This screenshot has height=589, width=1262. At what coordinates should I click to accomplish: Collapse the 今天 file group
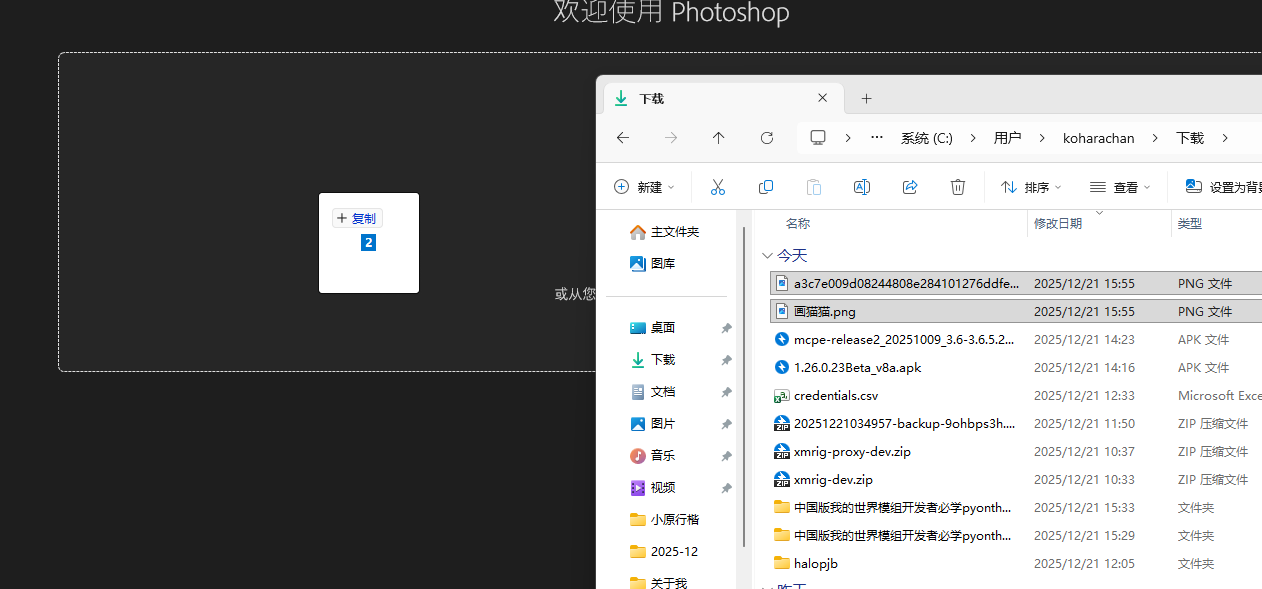767,256
